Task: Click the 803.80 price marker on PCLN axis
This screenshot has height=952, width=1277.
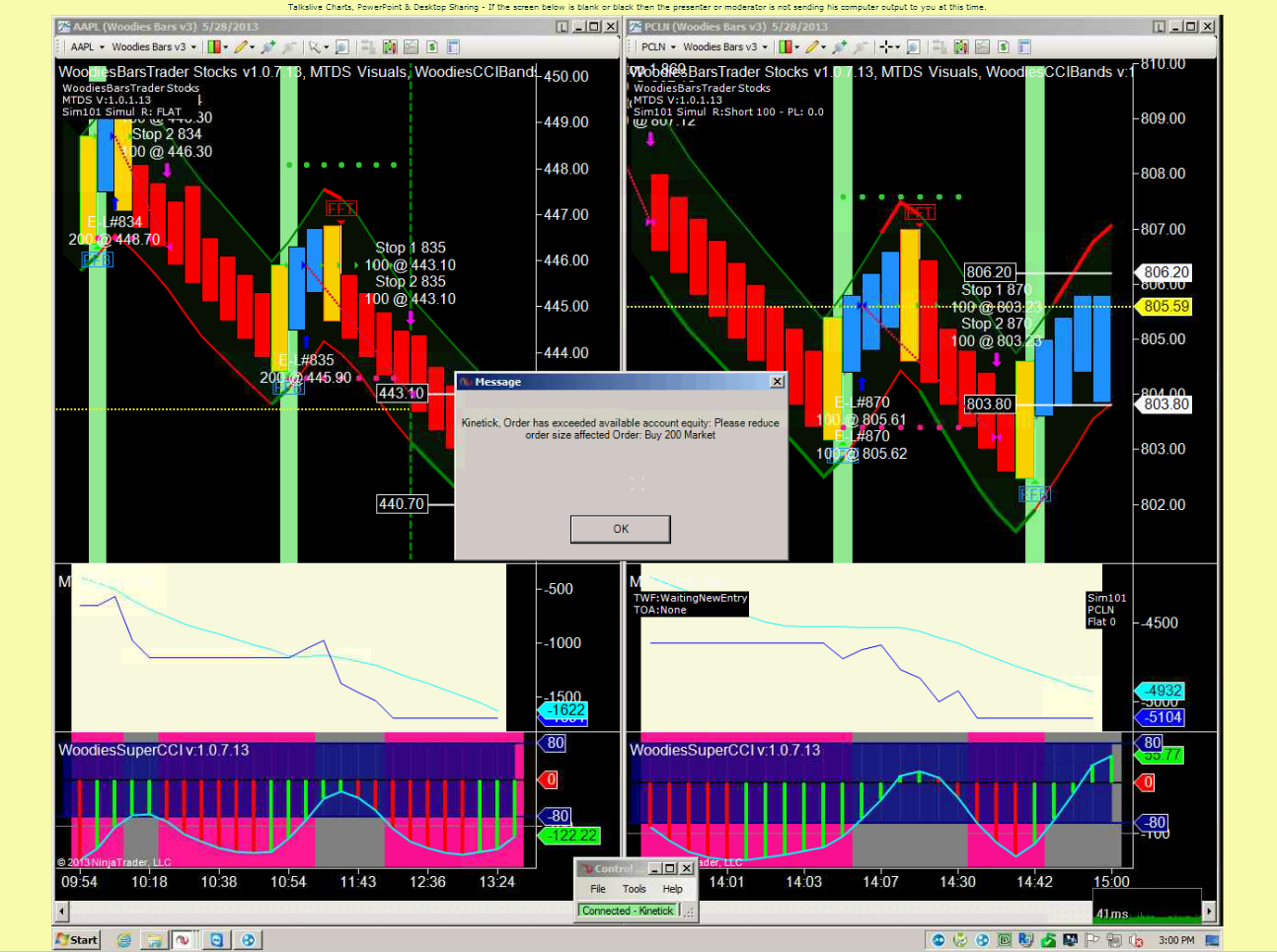Action: (x=1165, y=404)
